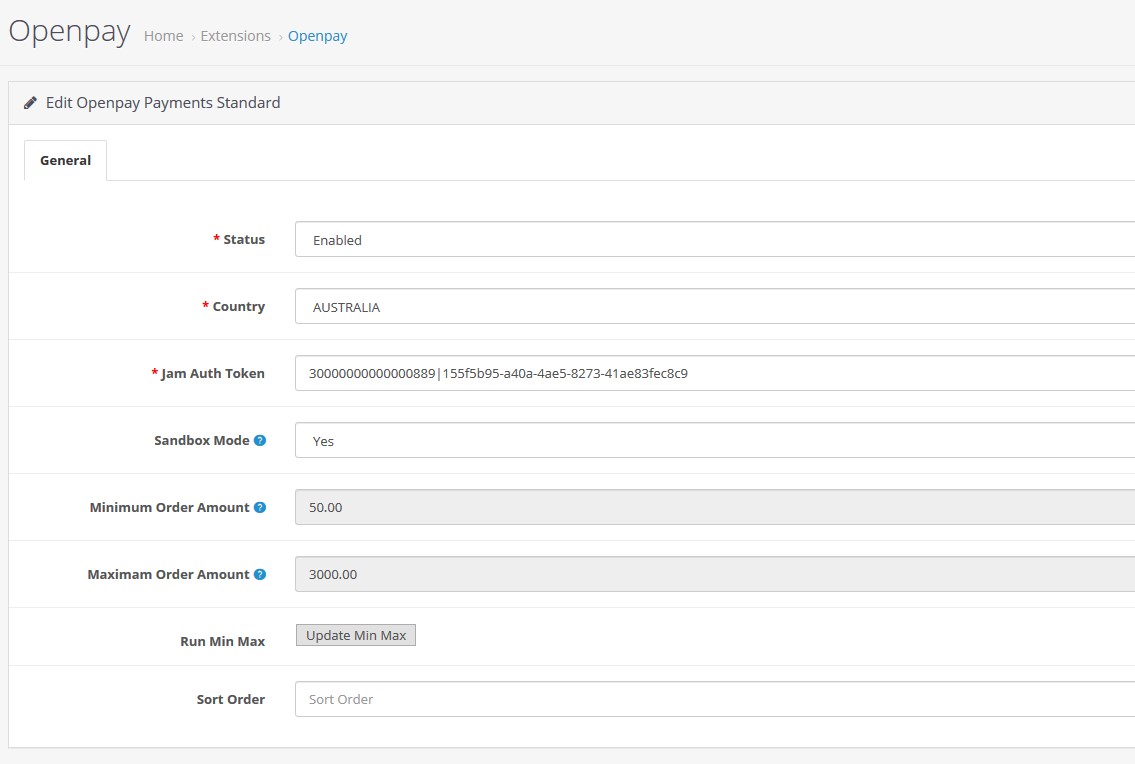
Task: Click the Maximam Order Amount help icon
Action: (x=260, y=574)
